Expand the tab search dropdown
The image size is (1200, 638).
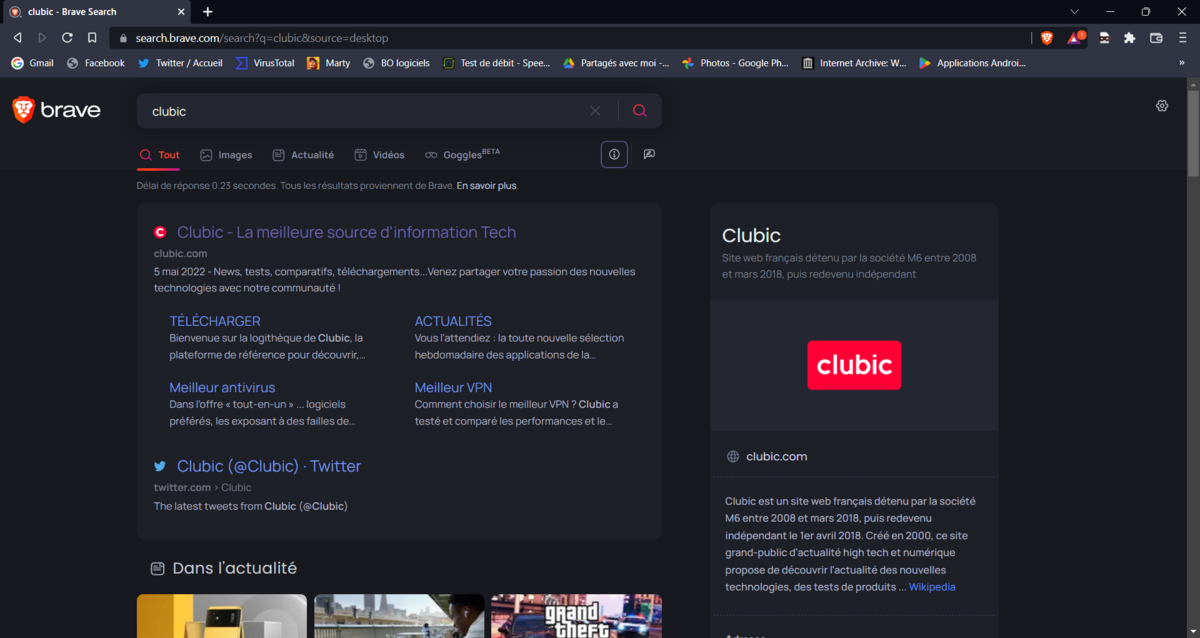(x=1075, y=12)
